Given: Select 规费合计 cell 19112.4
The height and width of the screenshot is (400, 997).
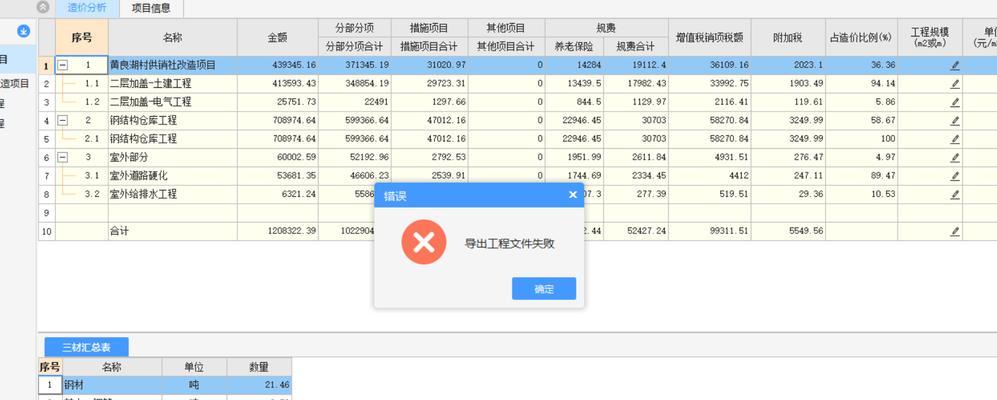Looking at the screenshot, I should coord(636,65).
